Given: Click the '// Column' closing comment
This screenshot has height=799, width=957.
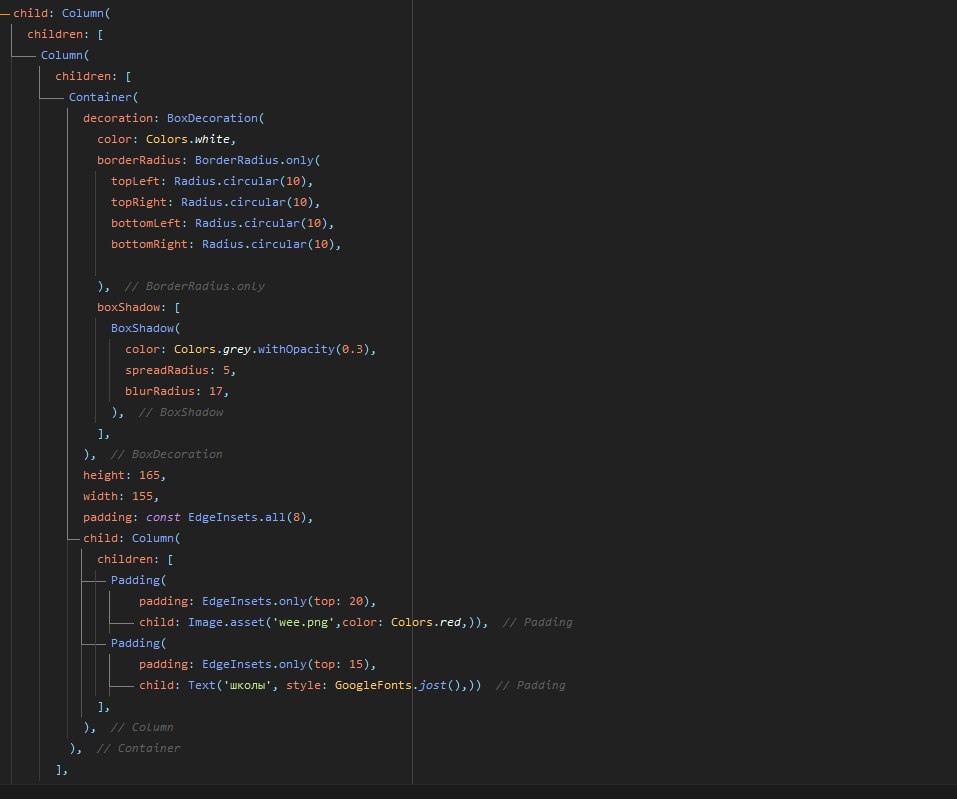Looking at the screenshot, I should click(x=142, y=728).
